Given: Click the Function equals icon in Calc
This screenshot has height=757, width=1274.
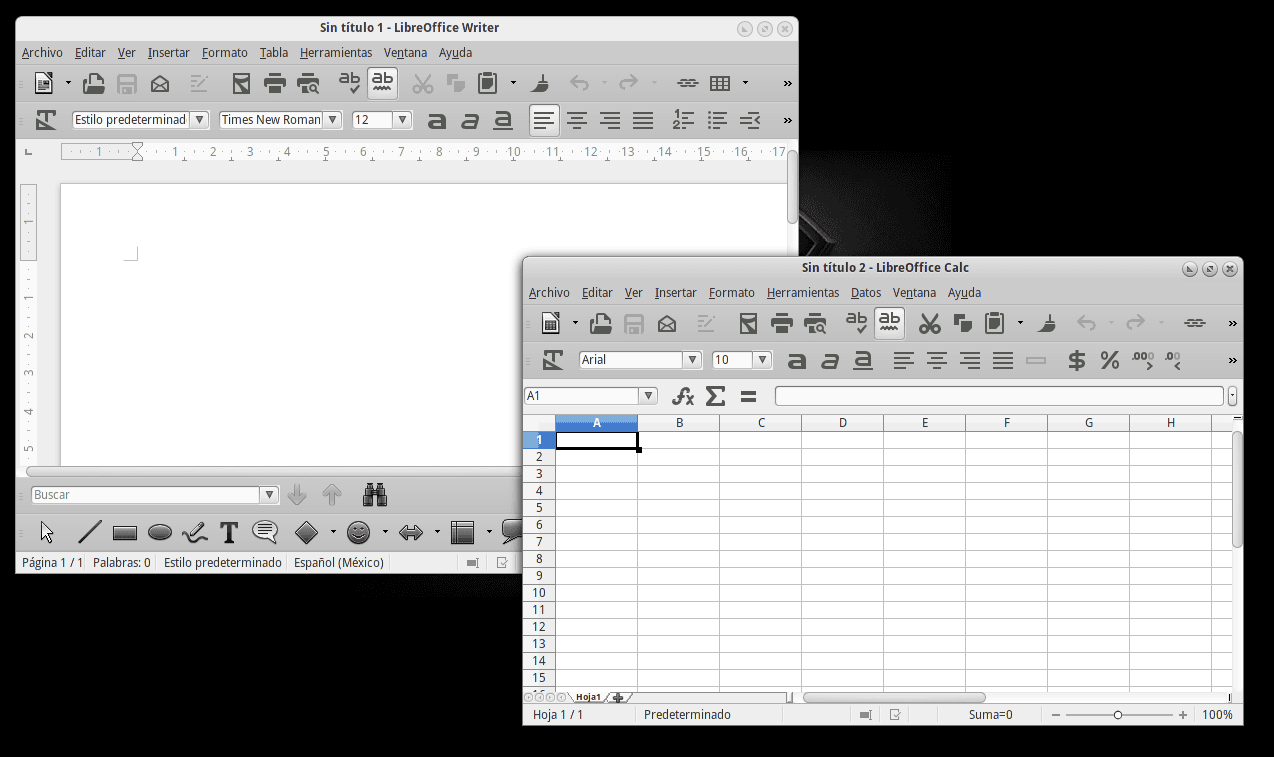Looking at the screenshot, I should point(748,396).
